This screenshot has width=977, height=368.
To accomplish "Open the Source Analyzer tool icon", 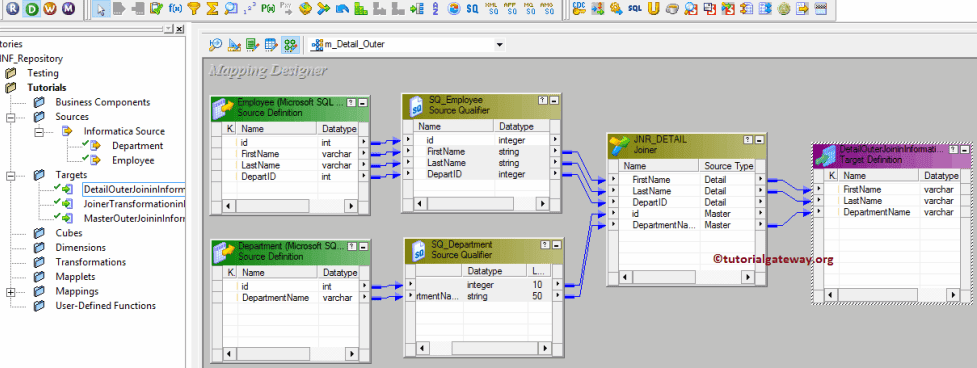I will (x=216, y=44).
